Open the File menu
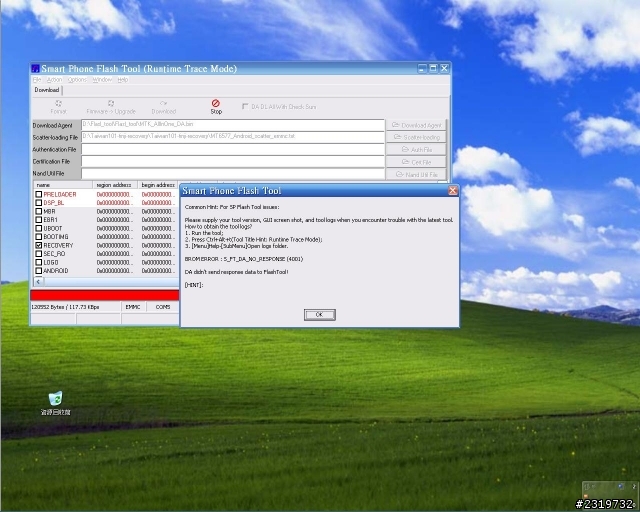640x512 pixels. click(x=37, y=80)
